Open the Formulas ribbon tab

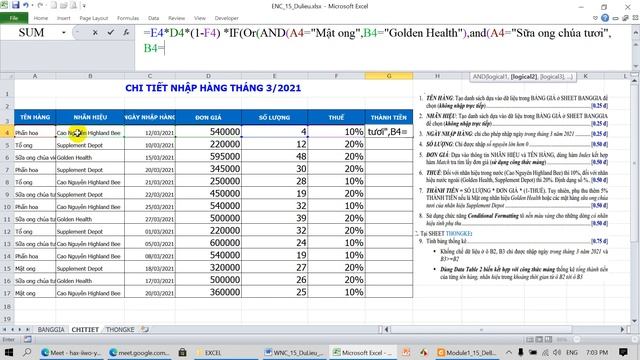[x=128, y=18]
